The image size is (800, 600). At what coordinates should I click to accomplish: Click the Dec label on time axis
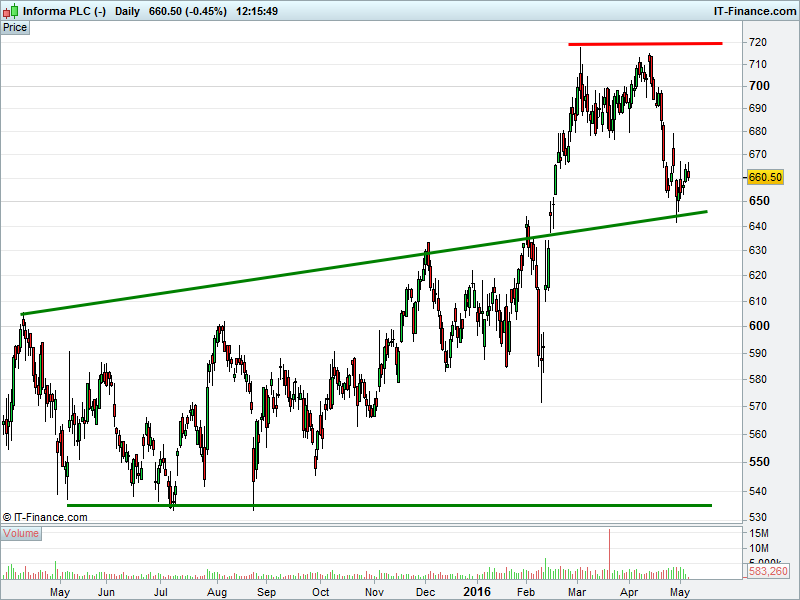point(425,592)
